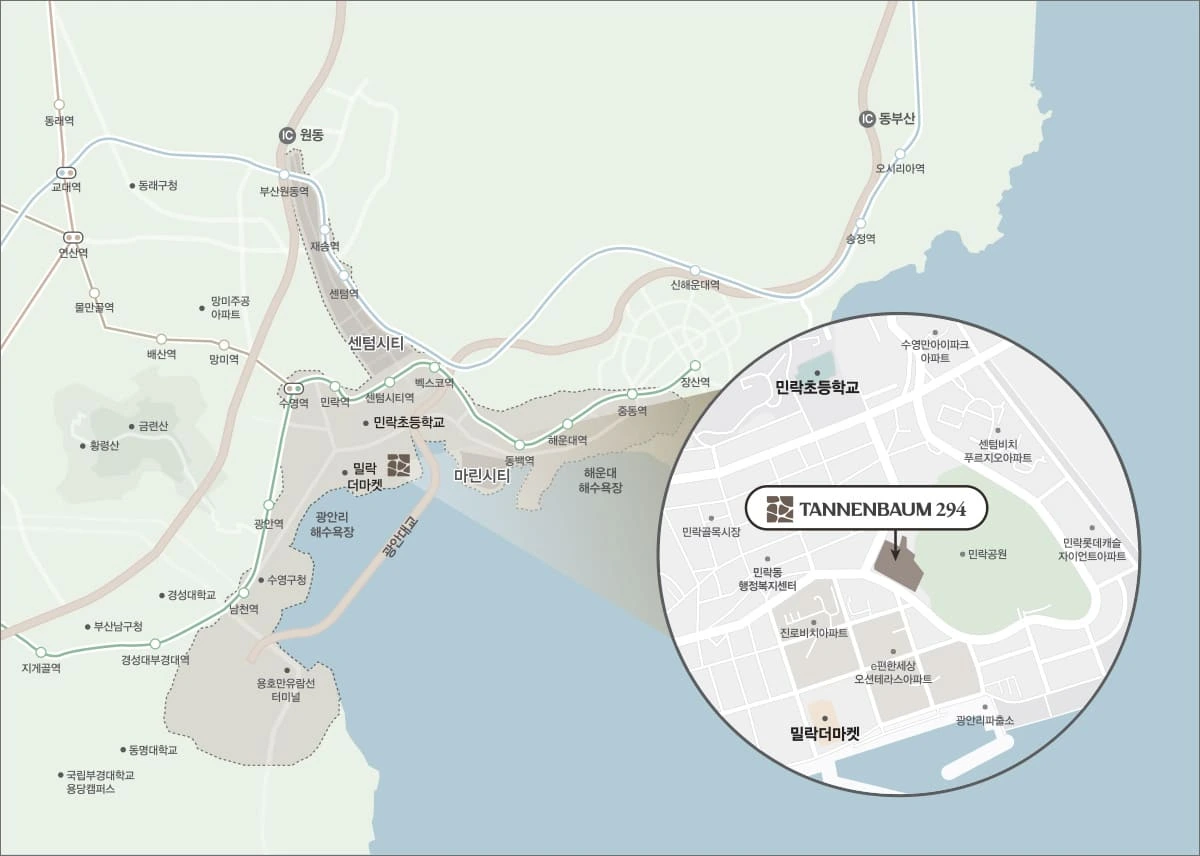Screen dimensions: 1200x856
Task: Click the IC icon beside 동부산
Action: point(868,119)
